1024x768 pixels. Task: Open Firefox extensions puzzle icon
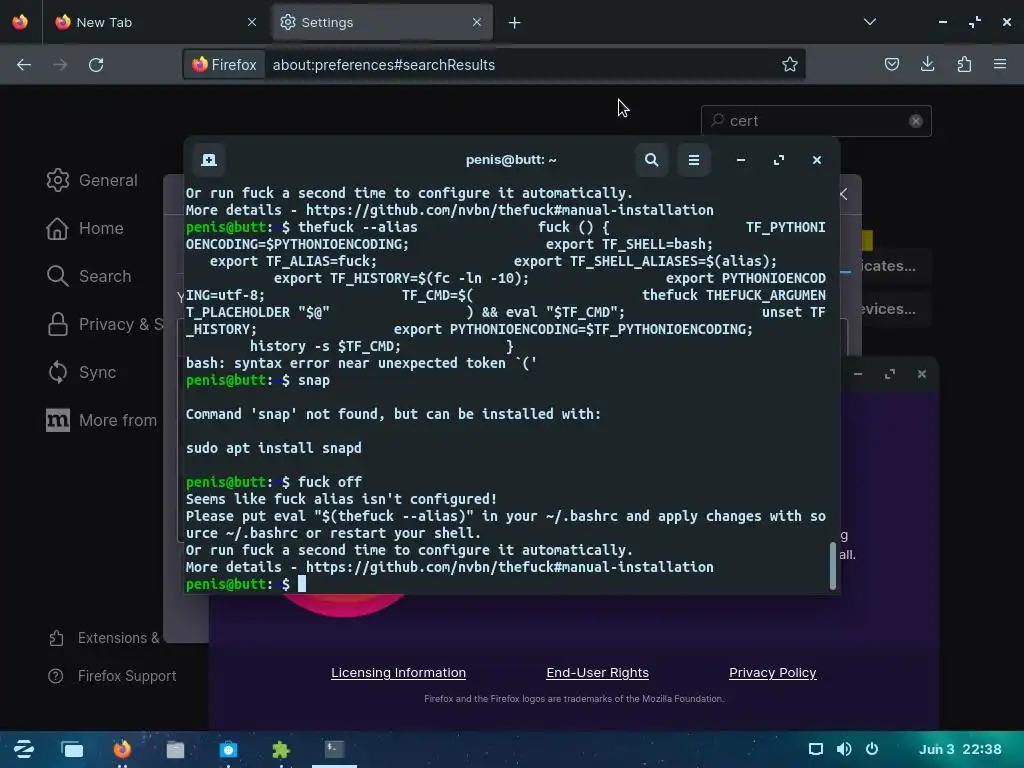point(964,64)
